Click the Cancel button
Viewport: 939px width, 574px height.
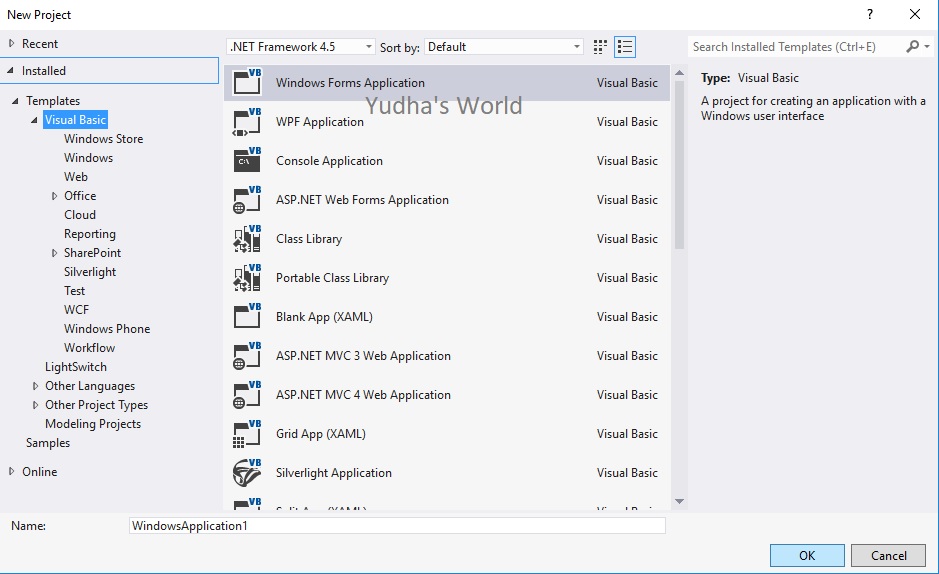pos(889,555)
